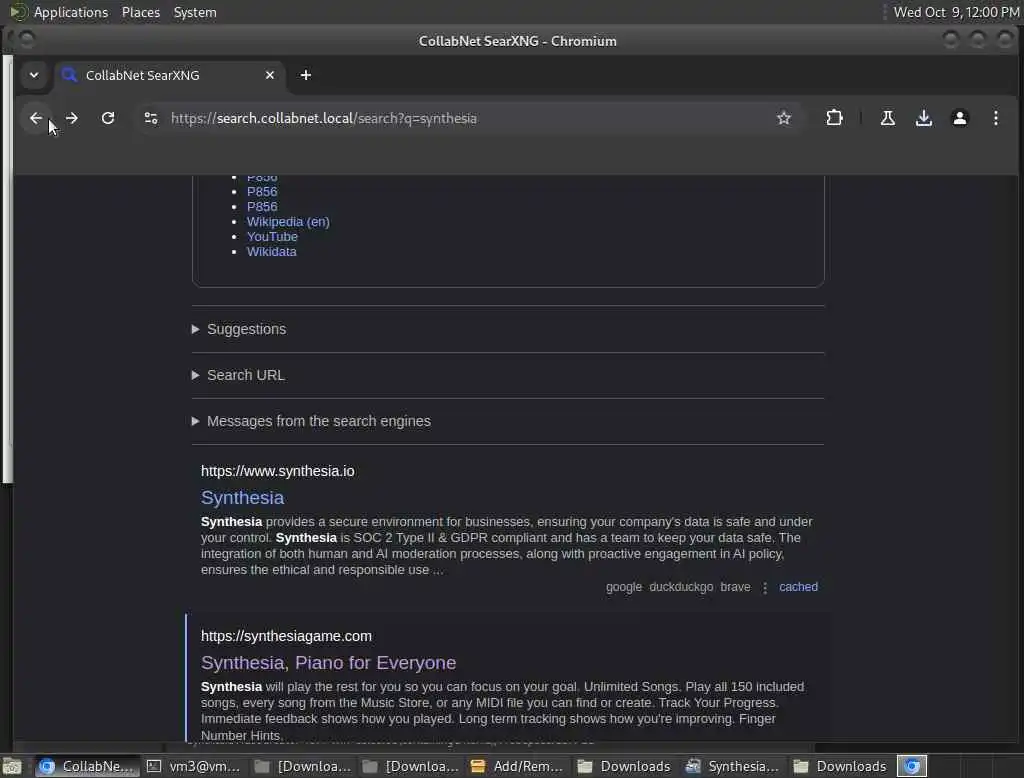The height and width of the screenshot is (778, 1024).
Task: Click the brave engine label
Action: pyautogui.click(x=735, y=587)
